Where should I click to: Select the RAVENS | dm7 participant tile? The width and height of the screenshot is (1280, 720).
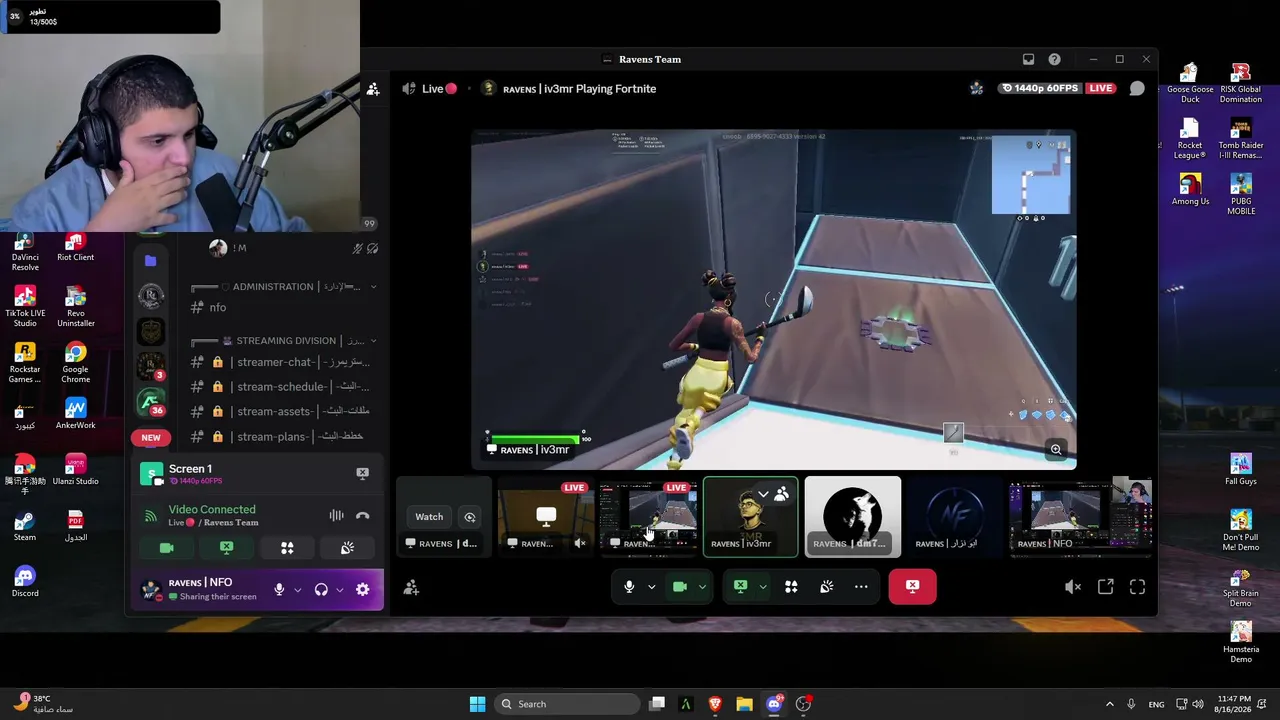[853, 516]
